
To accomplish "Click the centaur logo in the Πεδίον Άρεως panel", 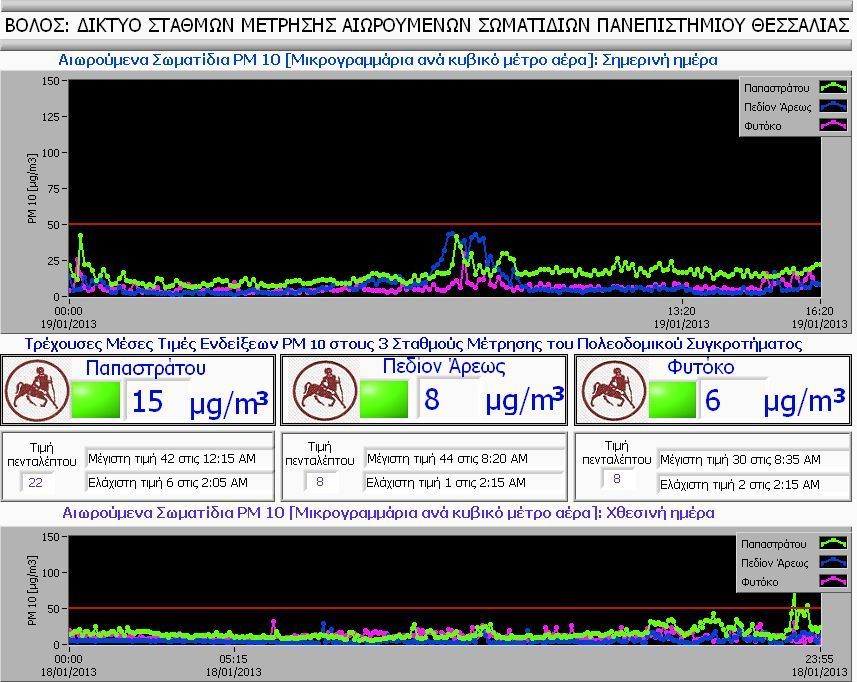I will [325, 390].
